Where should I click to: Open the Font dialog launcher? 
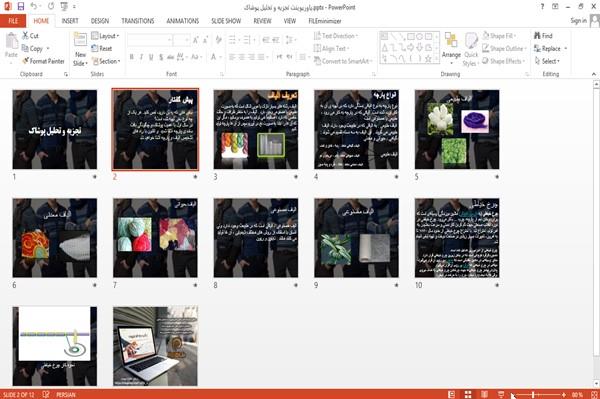click(x=221, y=74)
